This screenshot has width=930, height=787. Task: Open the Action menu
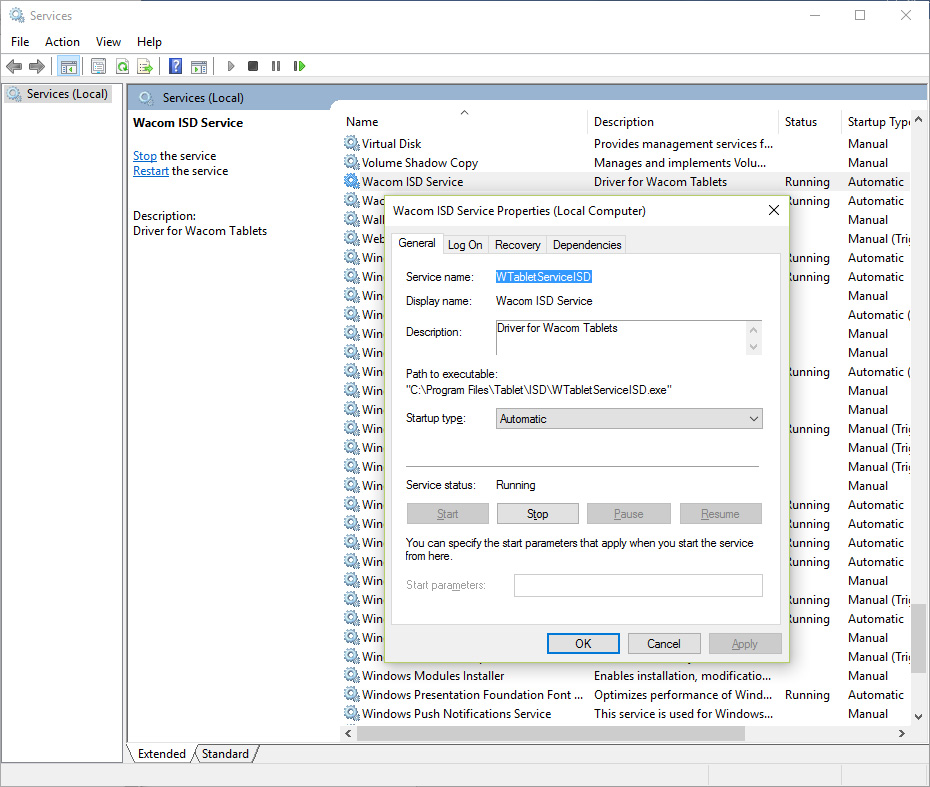62,42
